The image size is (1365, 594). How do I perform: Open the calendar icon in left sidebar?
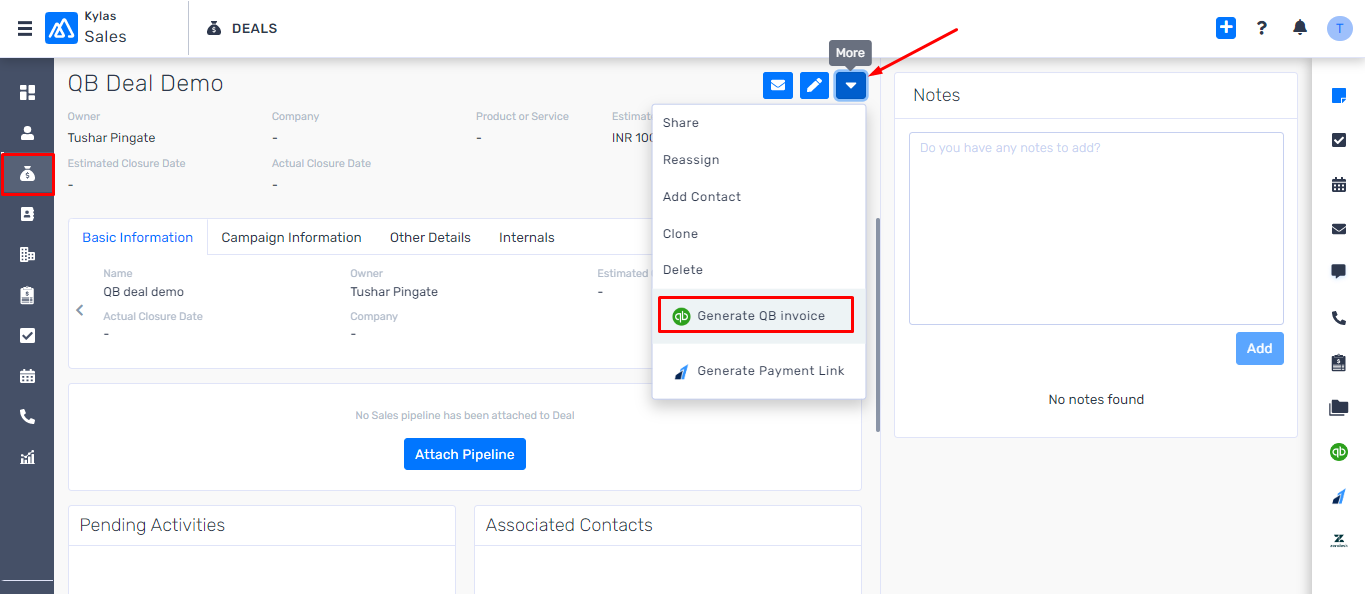(27, 376)
